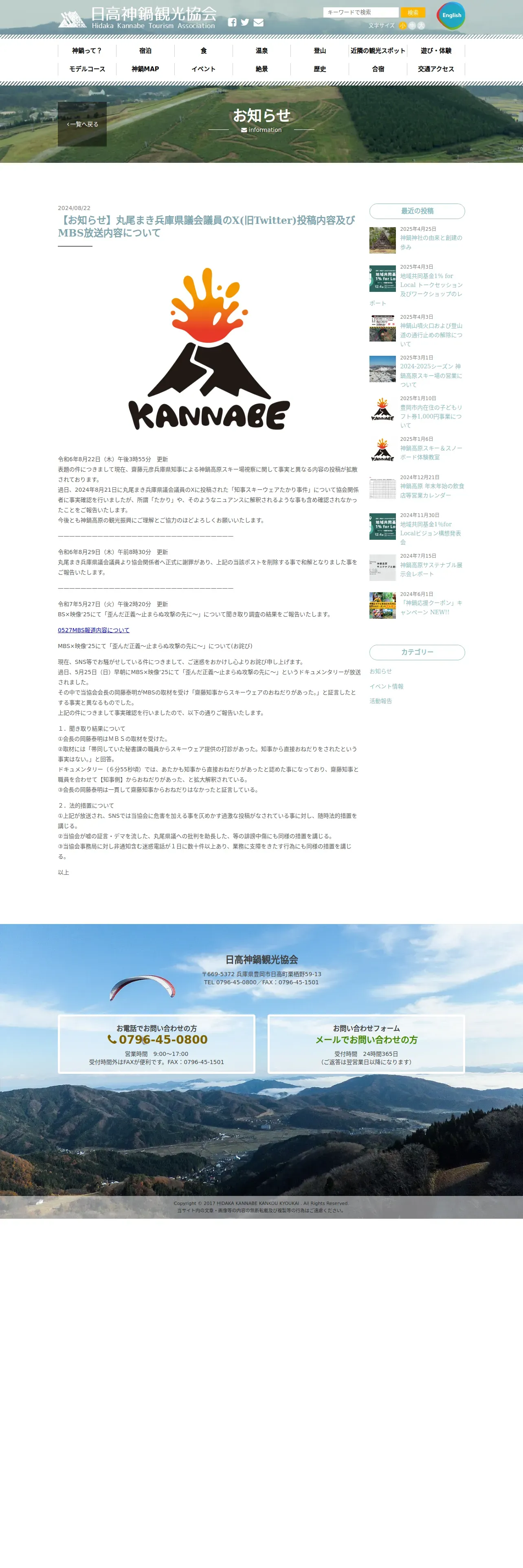Open post 豊岡市内在住の子どもリフト券1,000円事業

tap(431, 416)
